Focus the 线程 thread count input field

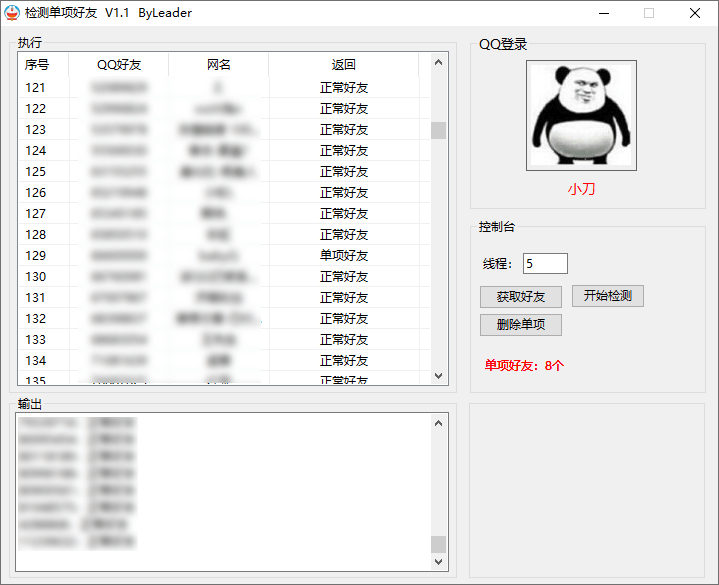[545, 264]
